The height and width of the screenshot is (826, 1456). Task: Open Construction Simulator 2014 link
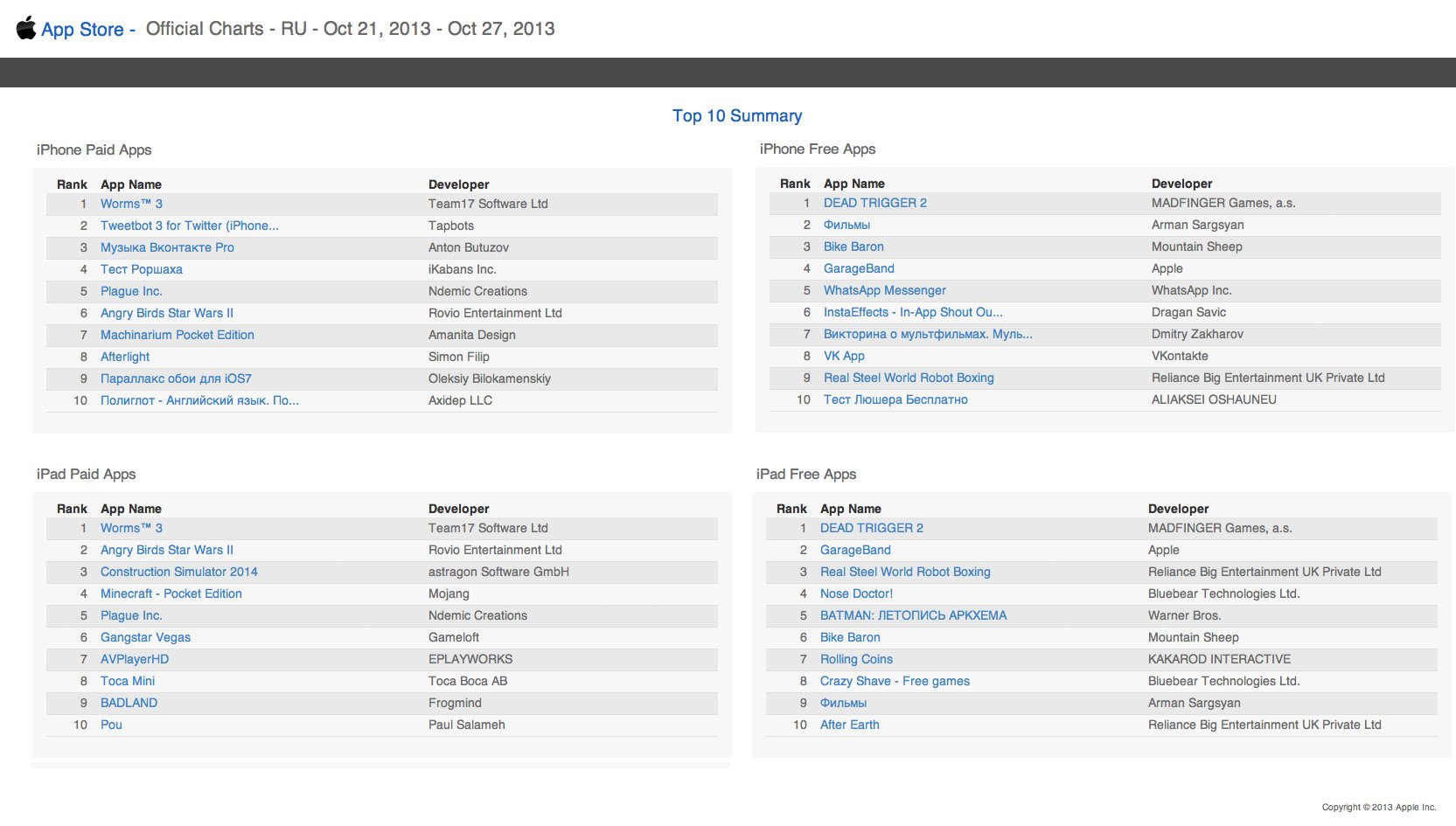pos(179,572)
